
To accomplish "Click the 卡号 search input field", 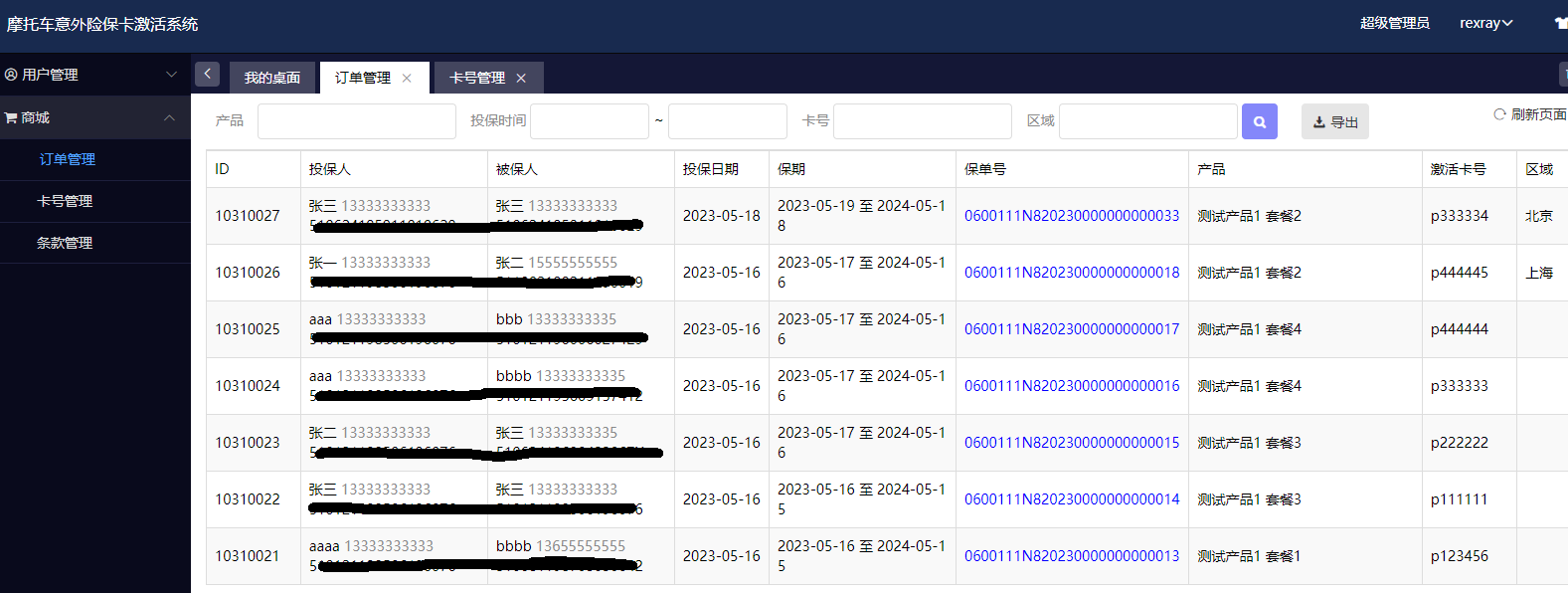I will click(x=922, y=121).
